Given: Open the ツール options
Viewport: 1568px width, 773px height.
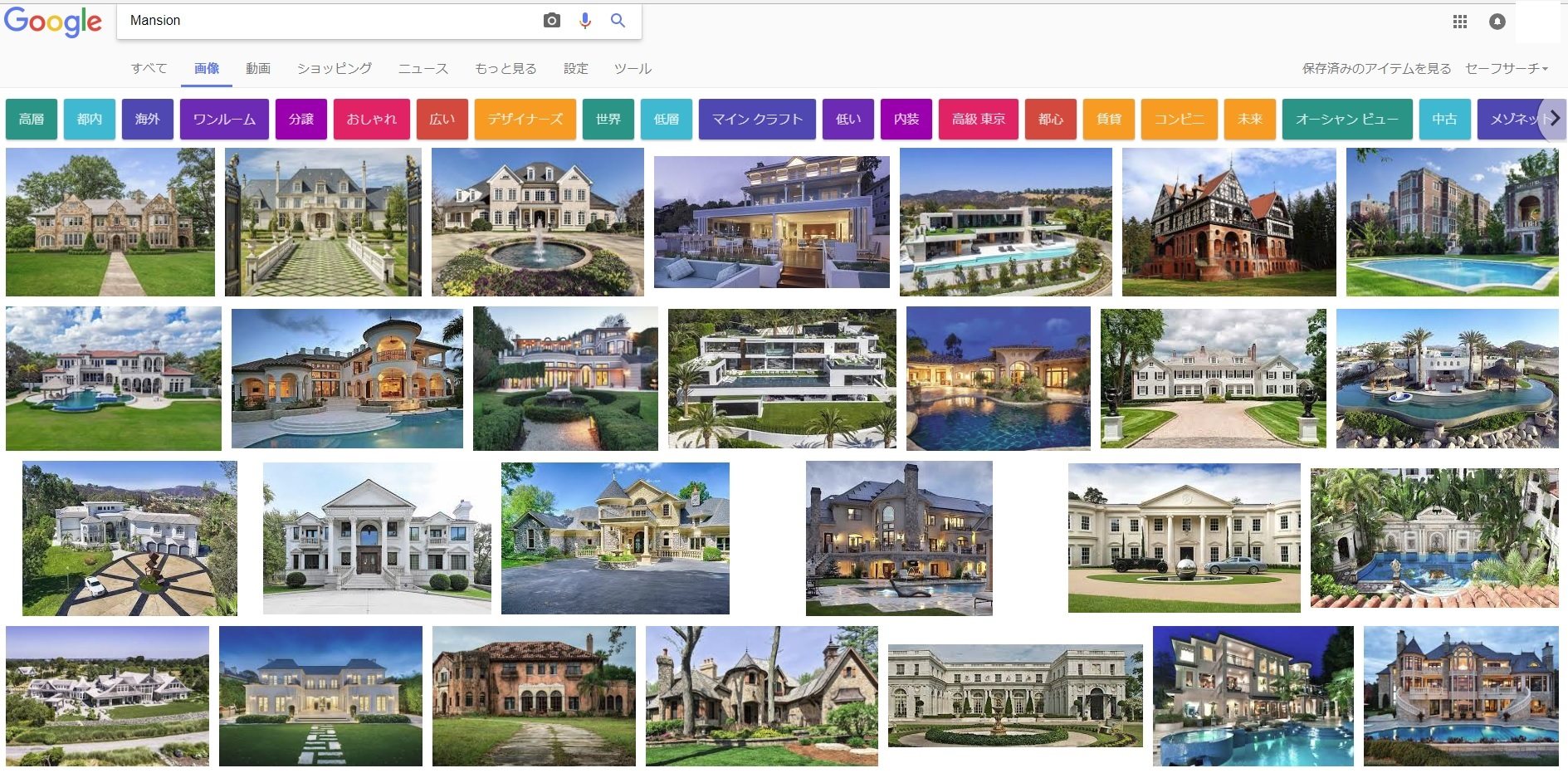Looking at the screenshot, I should [x=633, y=68].
